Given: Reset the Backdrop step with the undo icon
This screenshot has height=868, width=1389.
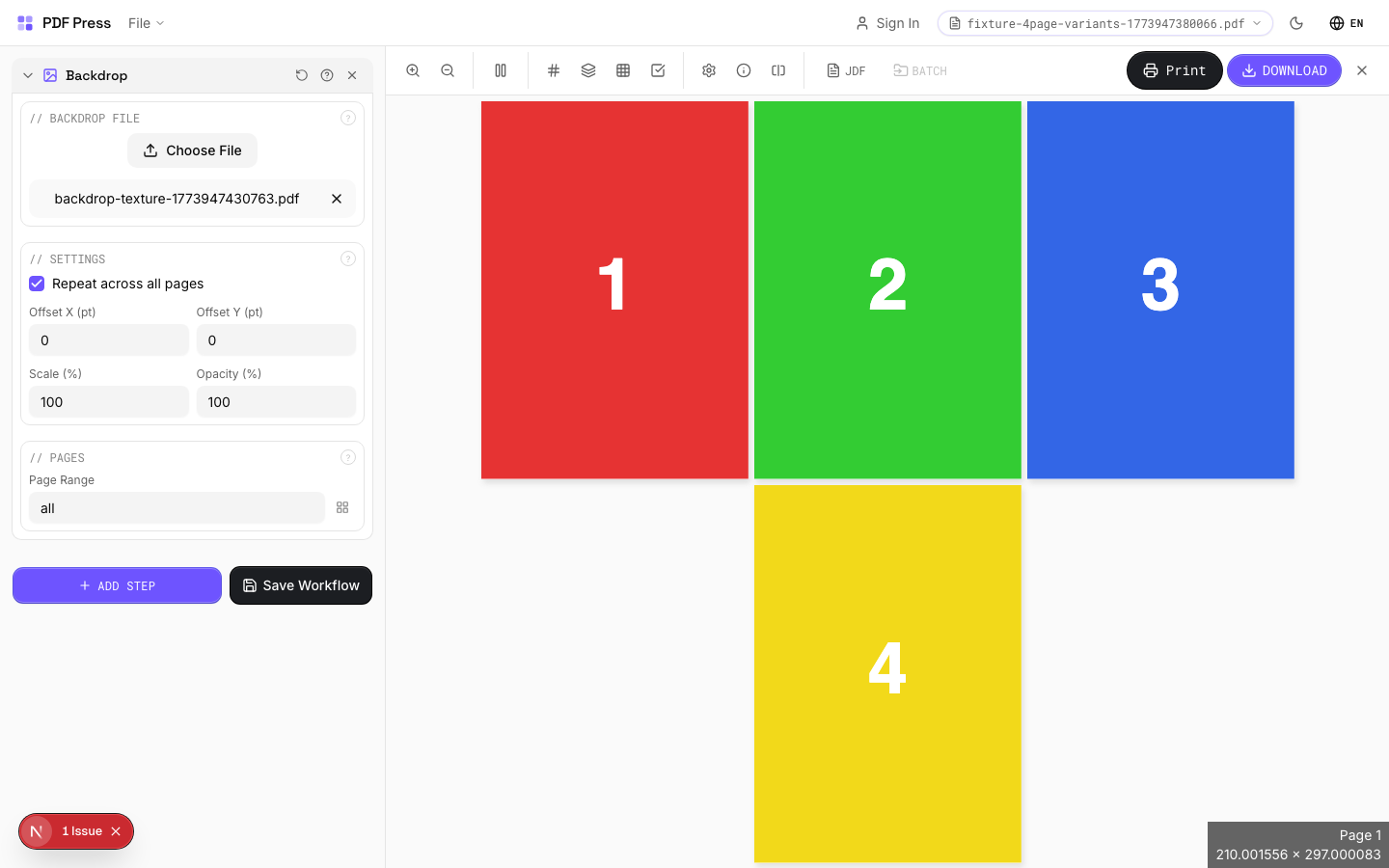Looking at the screenshot, I should coord(302,75).
